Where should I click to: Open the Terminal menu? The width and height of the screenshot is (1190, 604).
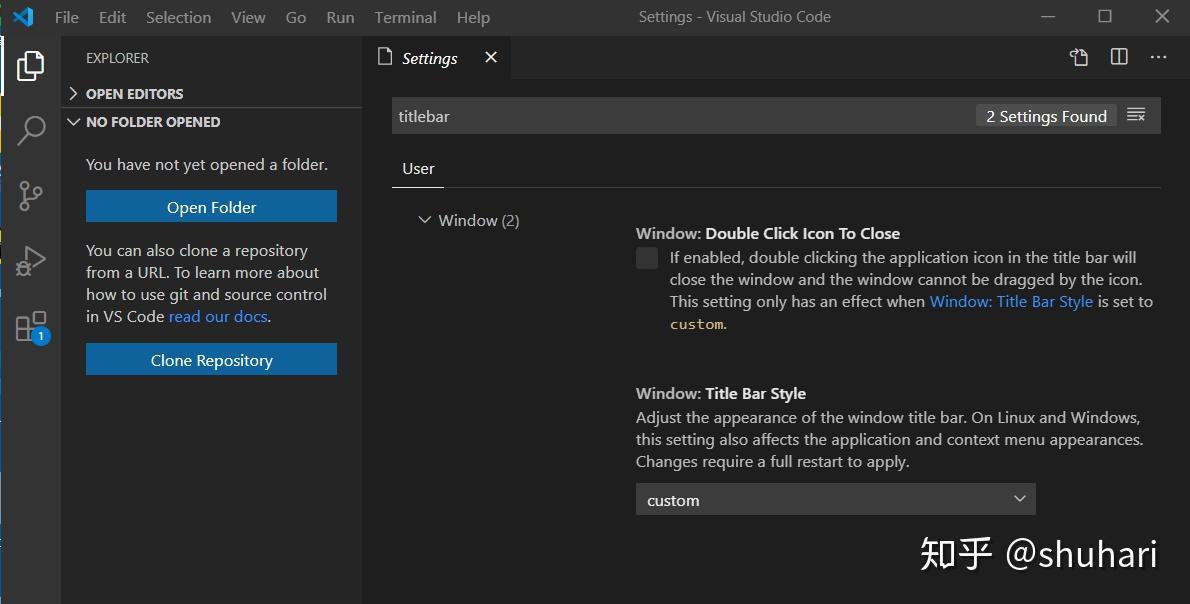tap(405, 17)
